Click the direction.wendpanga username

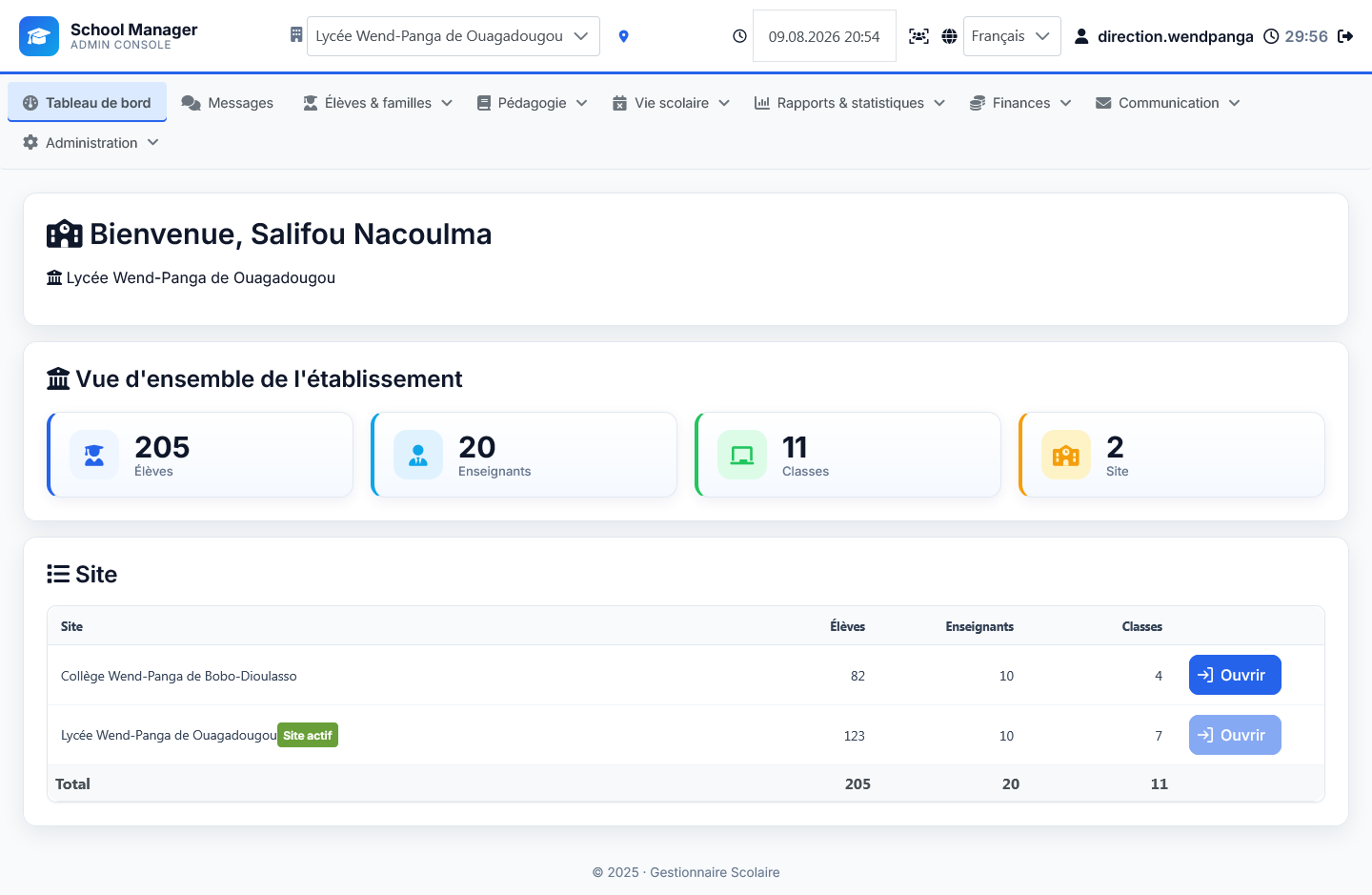pos(1175,36)
